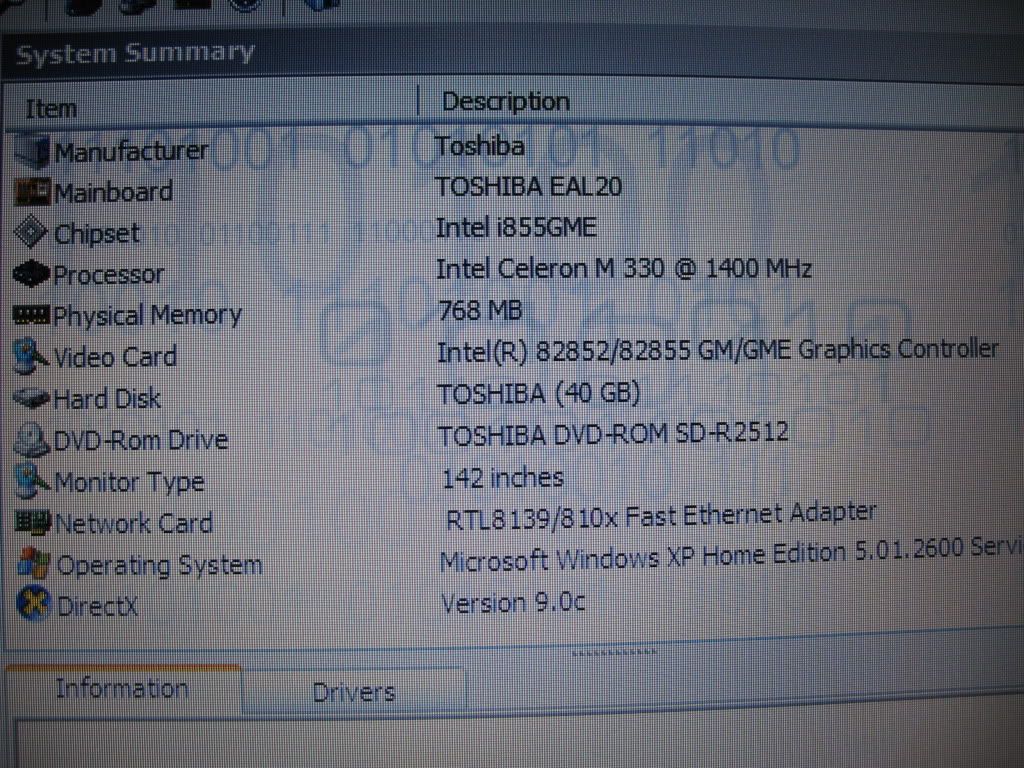Open the Information tab
The image size is (1024, 768).
pos(121,688)
